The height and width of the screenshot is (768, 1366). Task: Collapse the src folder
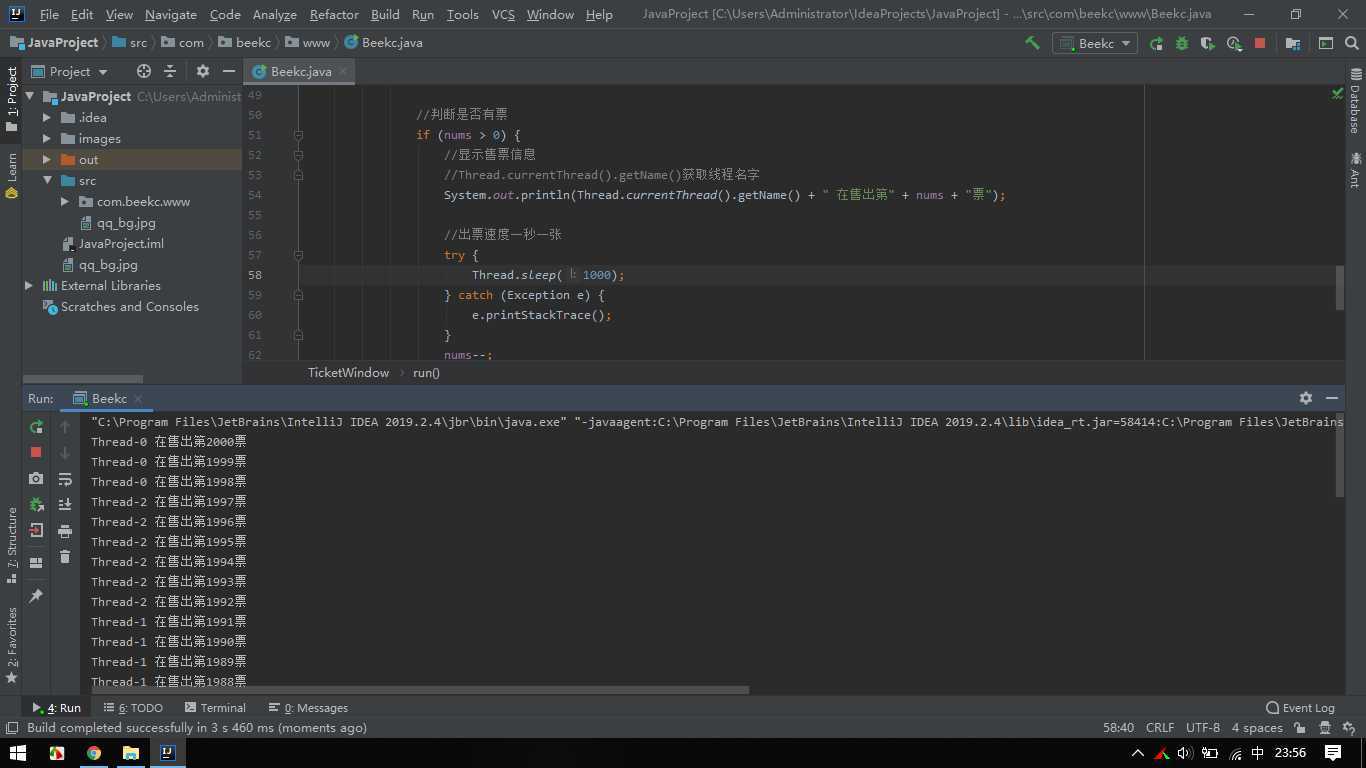(47, 180)
